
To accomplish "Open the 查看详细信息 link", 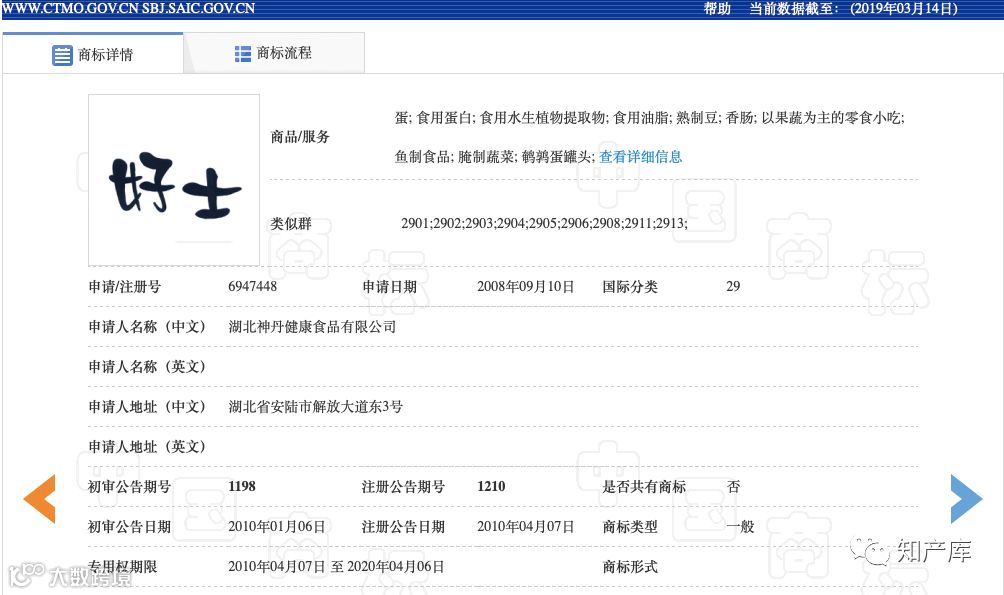I will [640, 157].
